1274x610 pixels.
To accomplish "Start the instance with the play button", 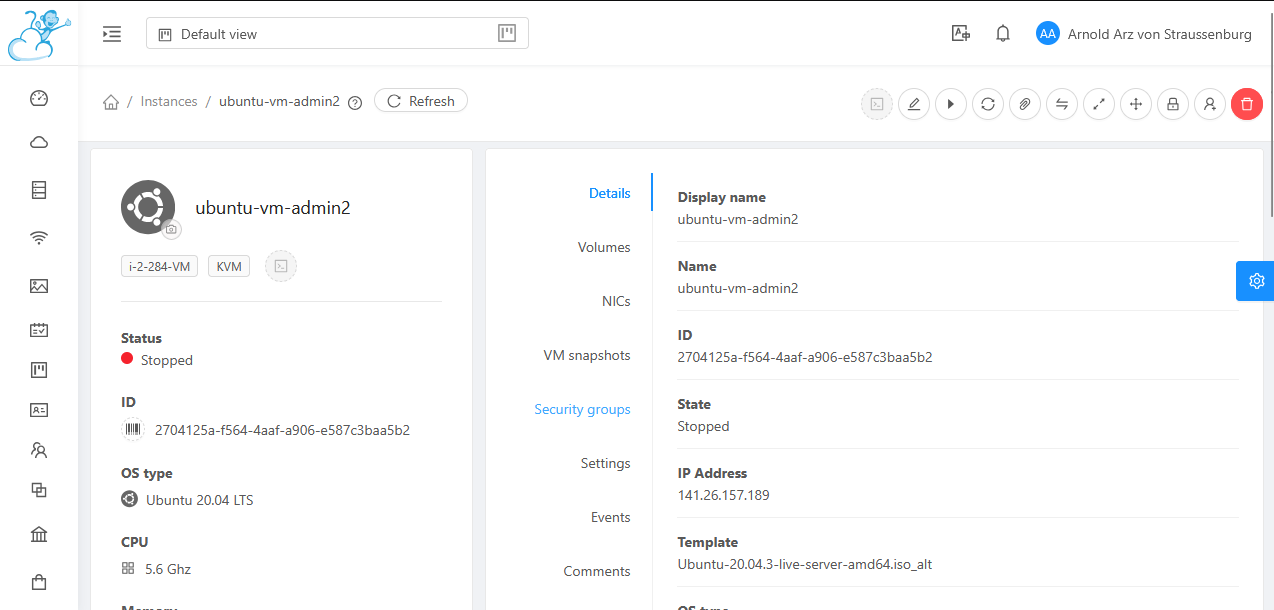I will click(951, 104).
